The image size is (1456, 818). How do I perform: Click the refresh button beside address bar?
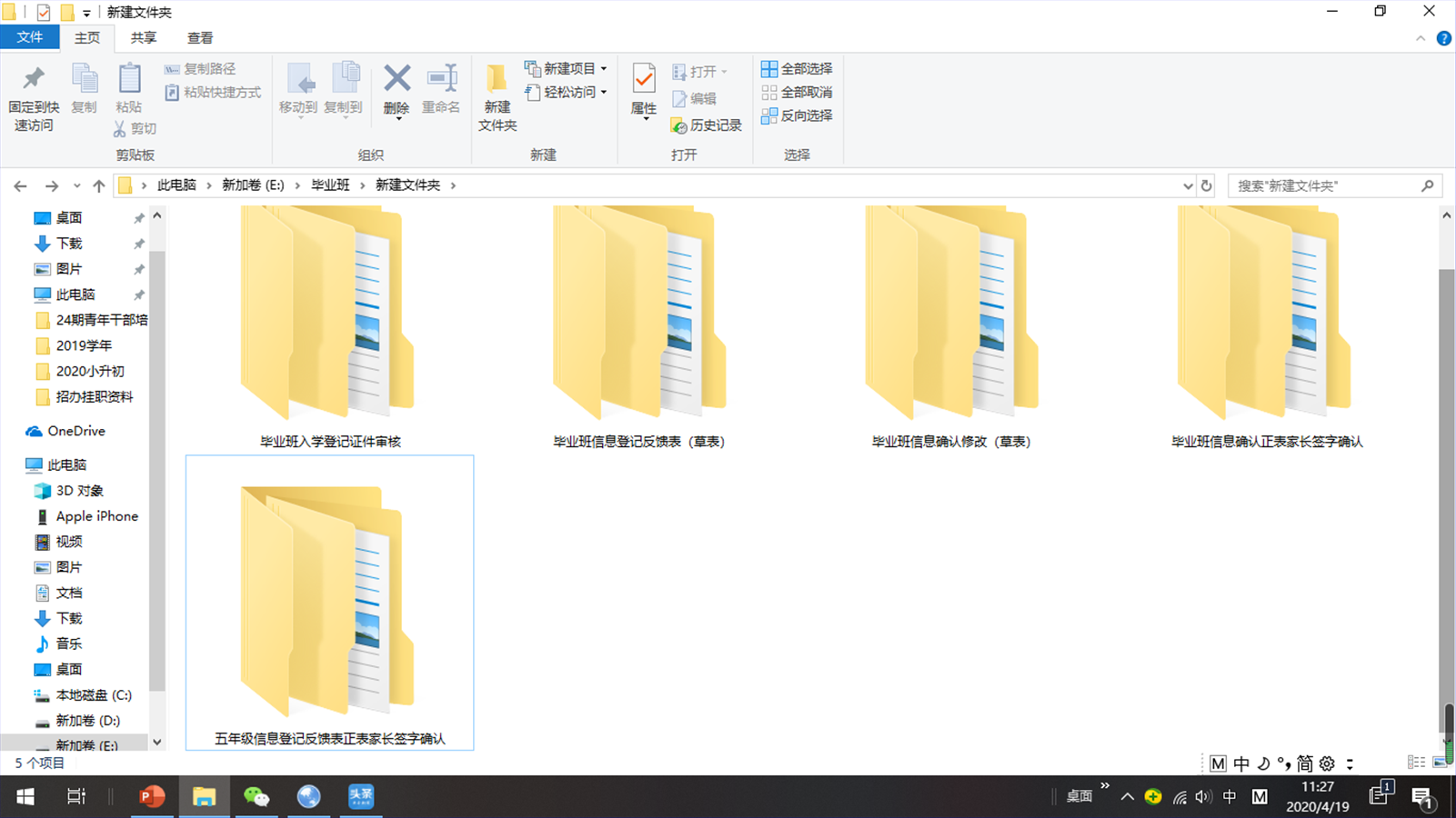tap(1207, 185)
